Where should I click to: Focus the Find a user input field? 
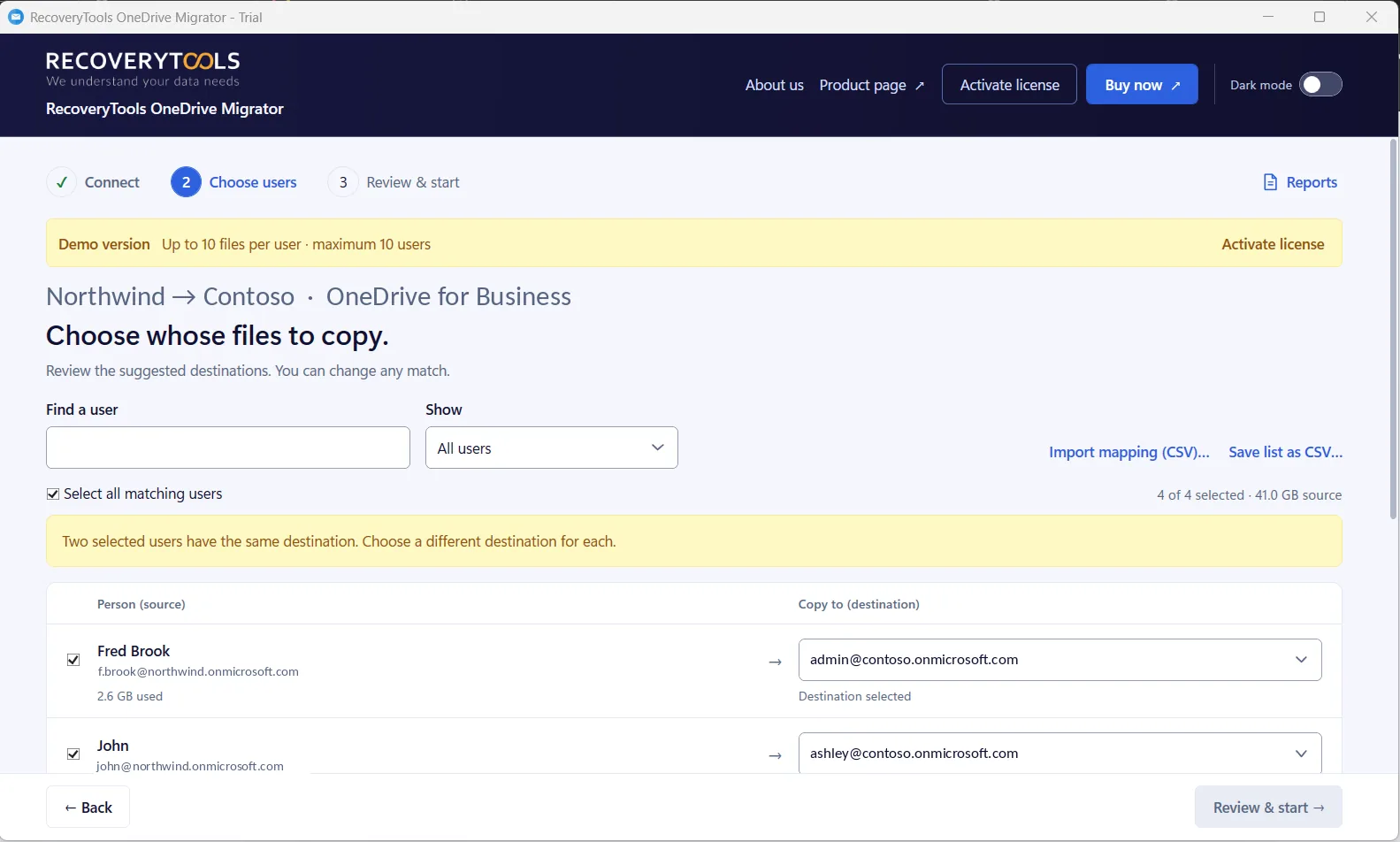point(228,448)
